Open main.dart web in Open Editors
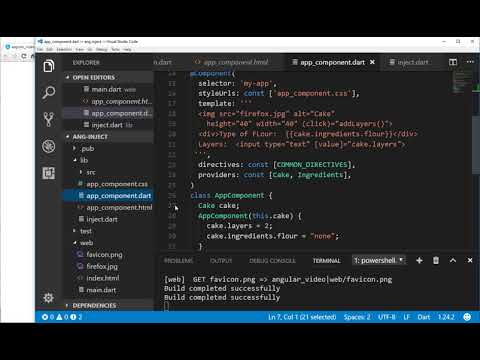The height and width of the screenshot is (360, 480). 109,89
